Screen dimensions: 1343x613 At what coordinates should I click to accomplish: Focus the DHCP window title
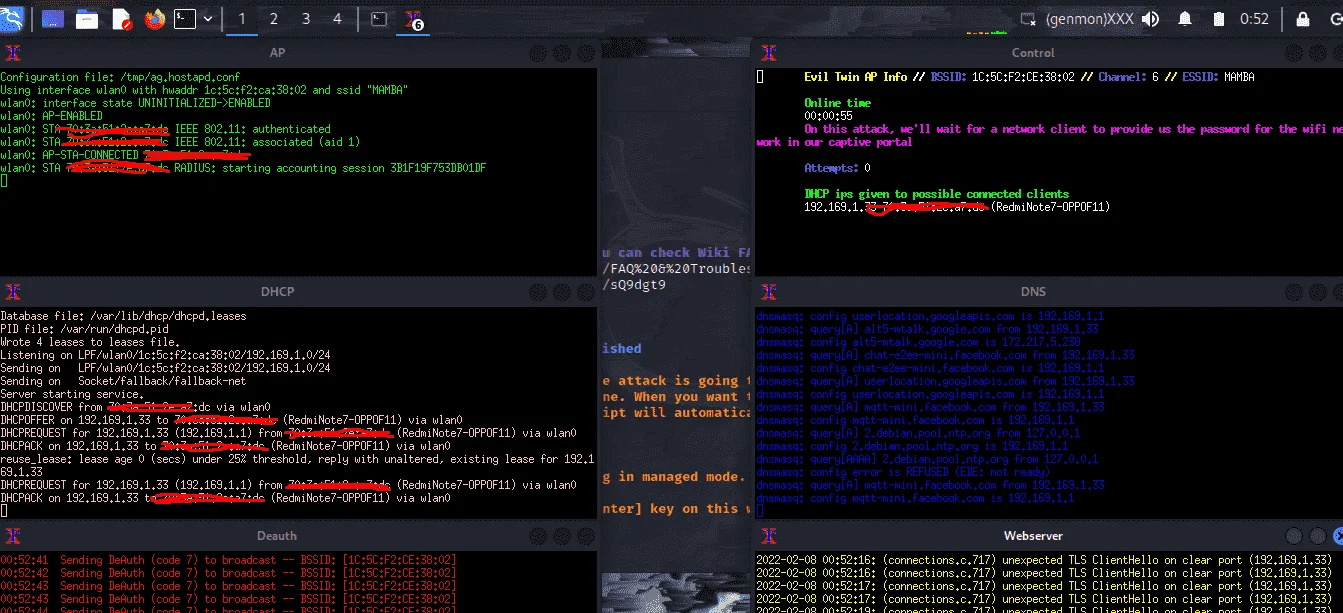coord(277,292)
